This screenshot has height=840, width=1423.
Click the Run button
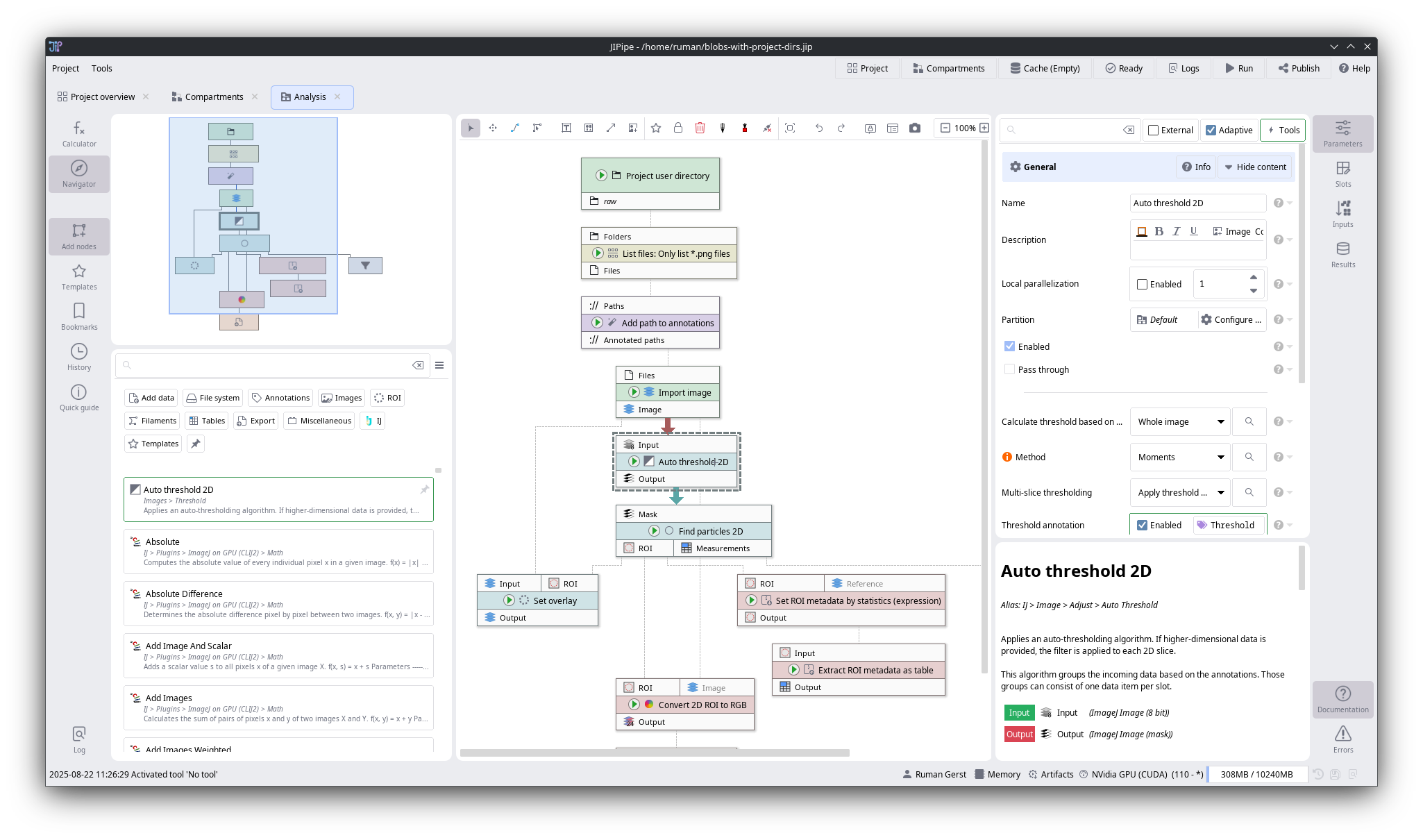coord(1239,68)
